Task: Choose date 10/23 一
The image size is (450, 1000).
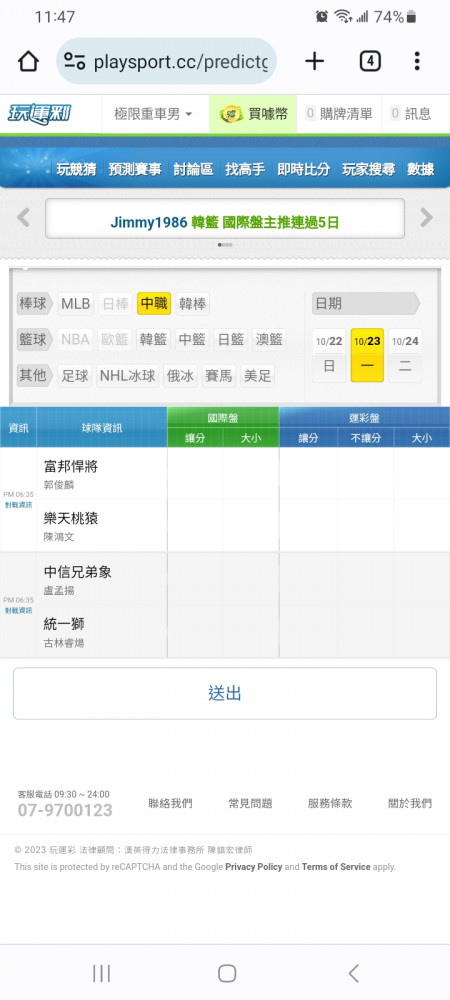Action: tap(367, 355)
